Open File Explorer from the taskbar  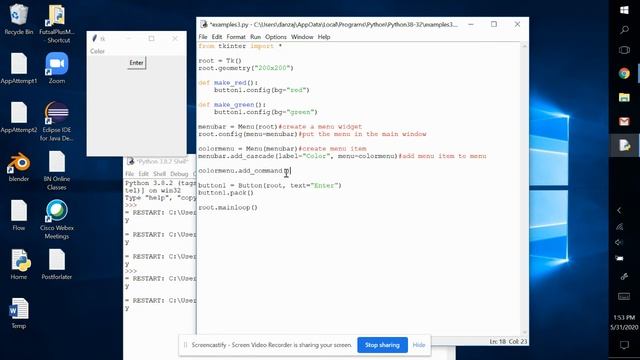(x=624, y=97)
